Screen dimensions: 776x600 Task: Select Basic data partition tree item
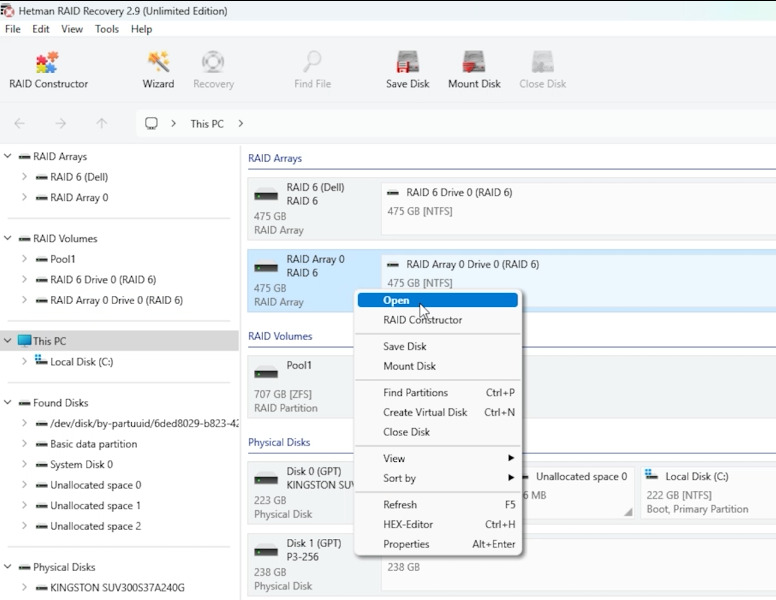click(x=94, y=444)
